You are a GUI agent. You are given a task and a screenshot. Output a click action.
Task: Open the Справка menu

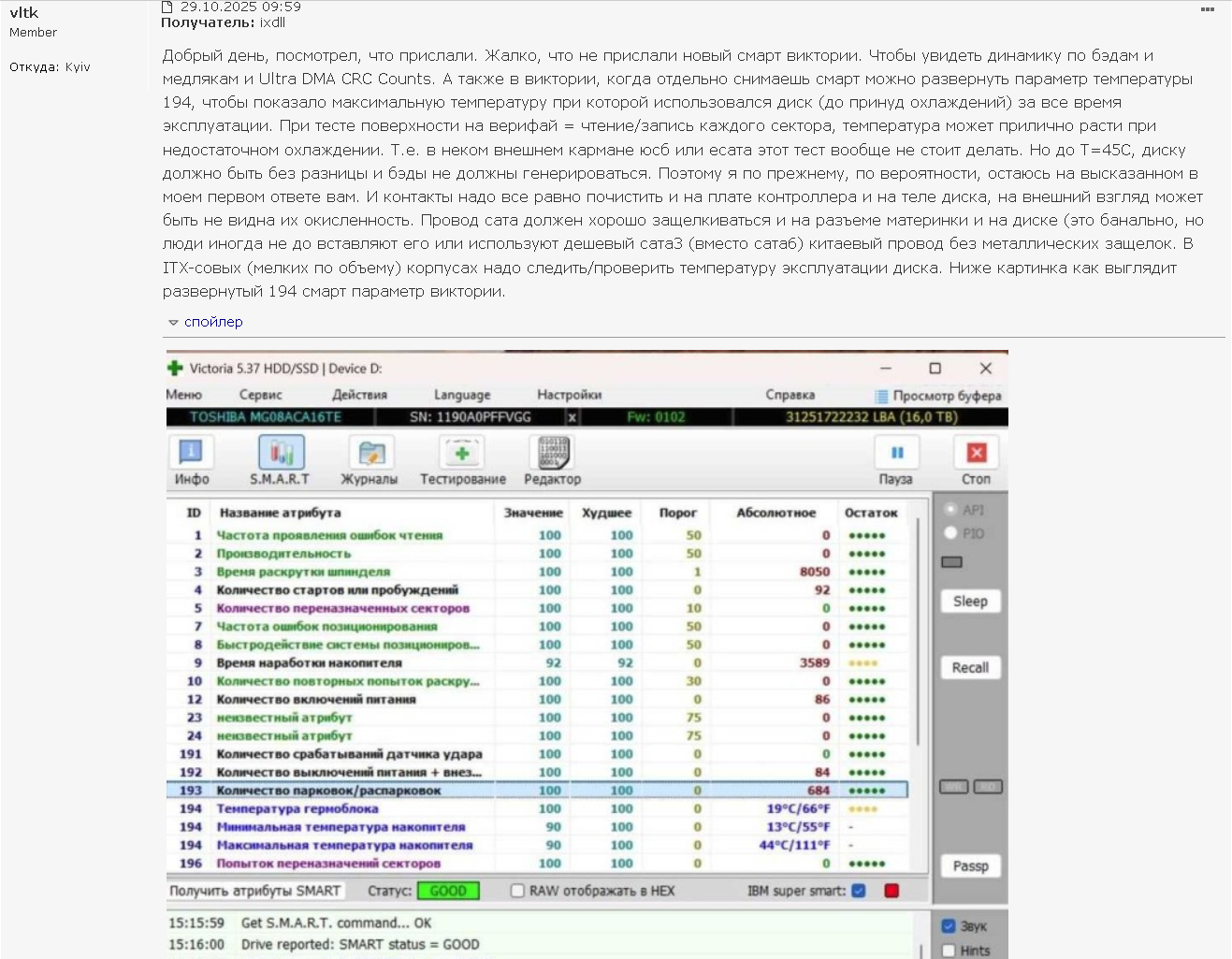pos(790,395)
